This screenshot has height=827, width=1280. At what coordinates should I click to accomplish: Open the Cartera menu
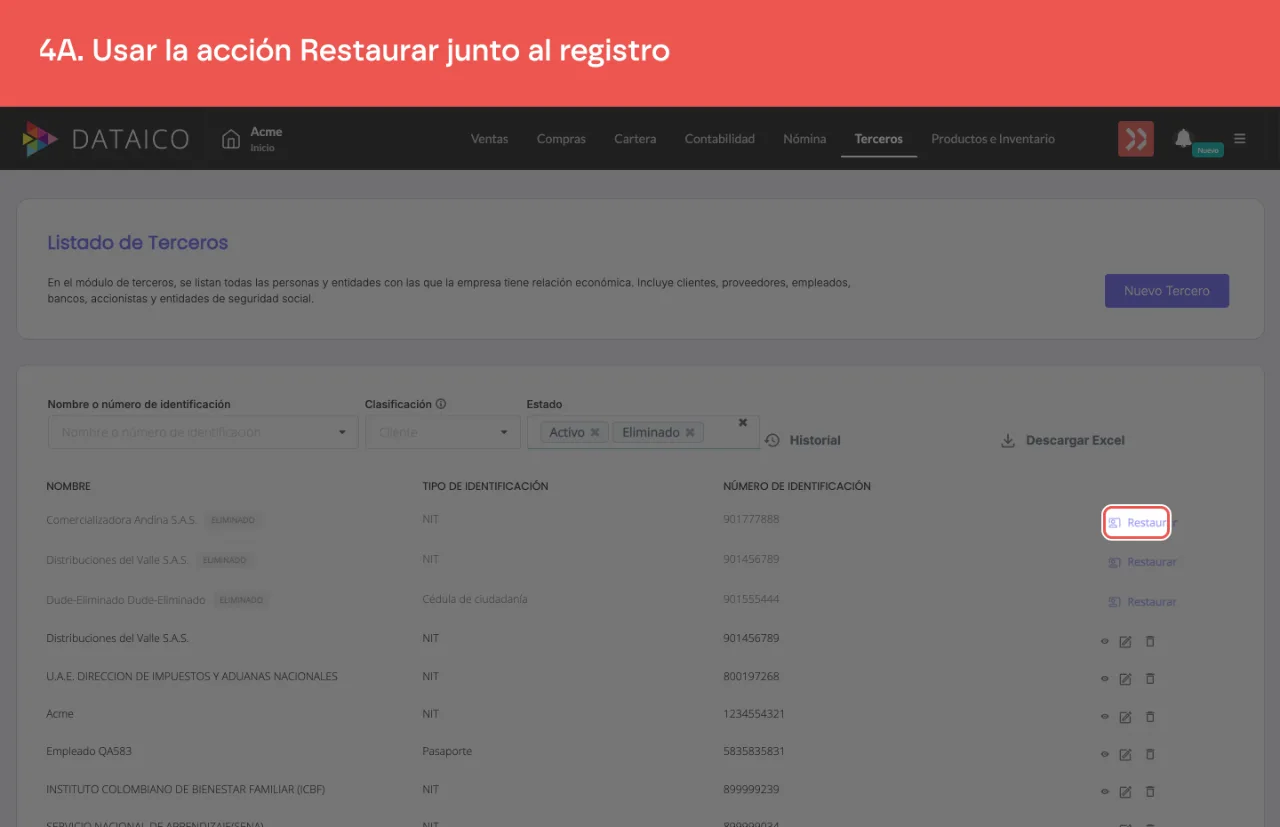[635, 139]
